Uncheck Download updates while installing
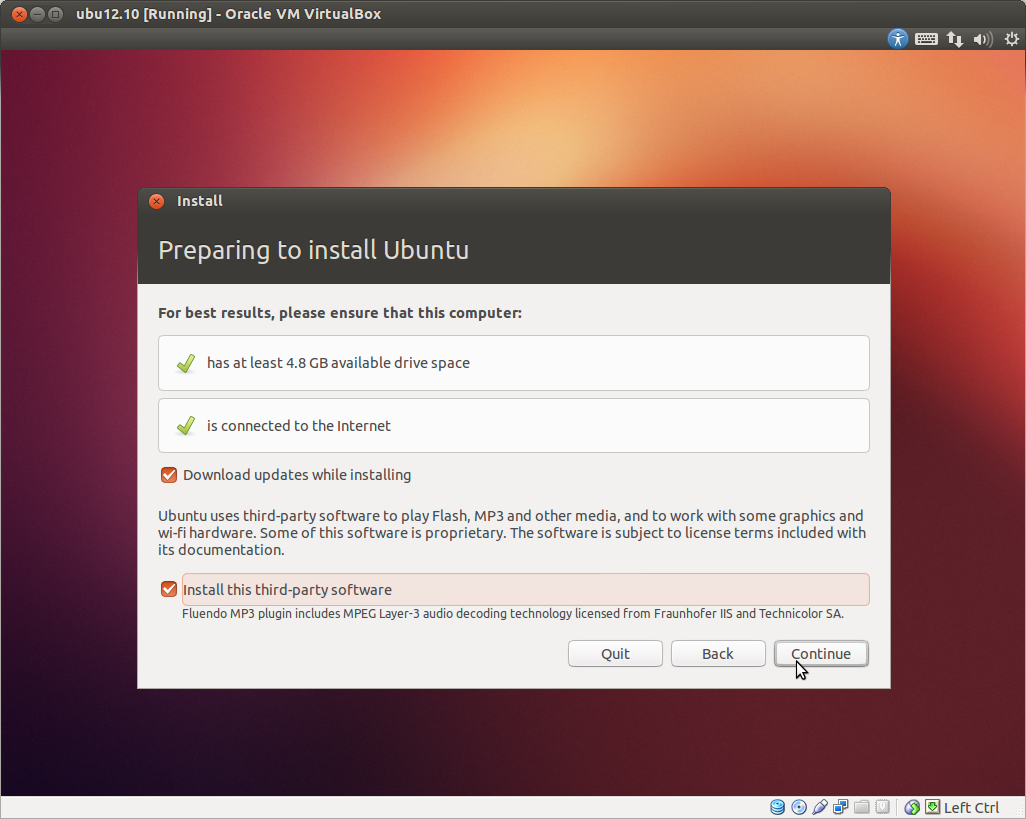The height and width of the screenshot is (819, 1026). tap(169, 475)
